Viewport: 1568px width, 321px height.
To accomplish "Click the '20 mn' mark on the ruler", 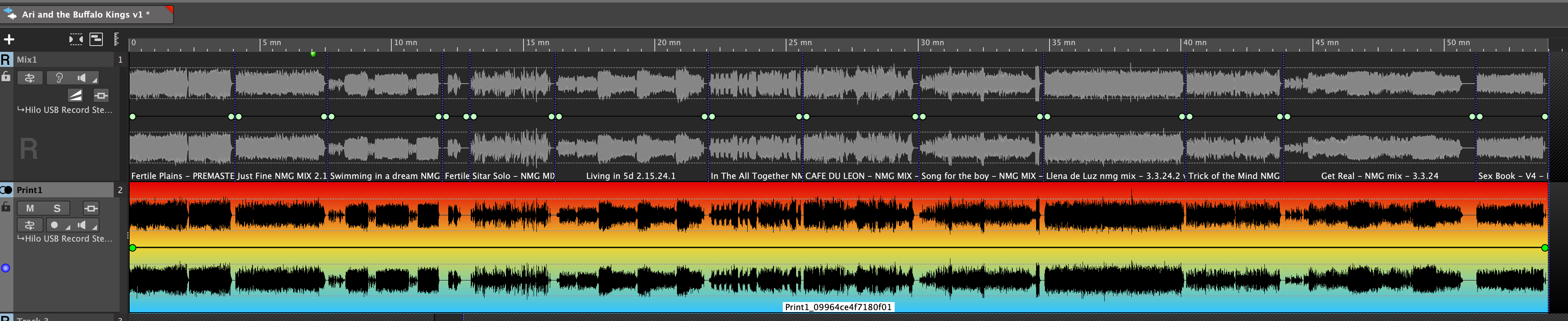I will point(669,43).
